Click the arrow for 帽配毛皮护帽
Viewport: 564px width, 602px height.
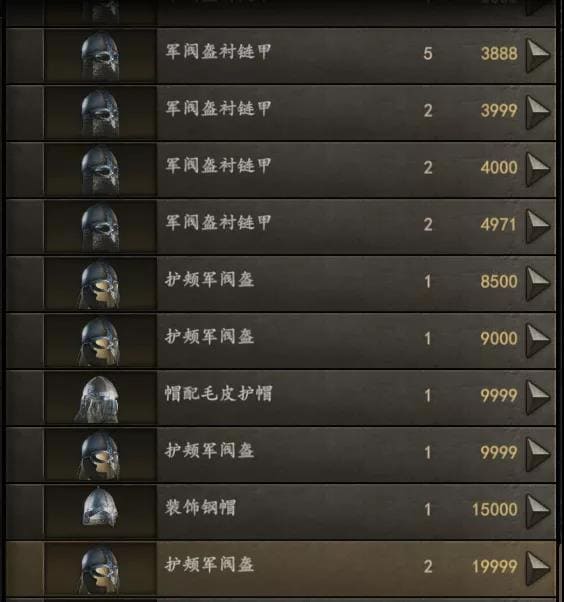click(x=538, y=397)
